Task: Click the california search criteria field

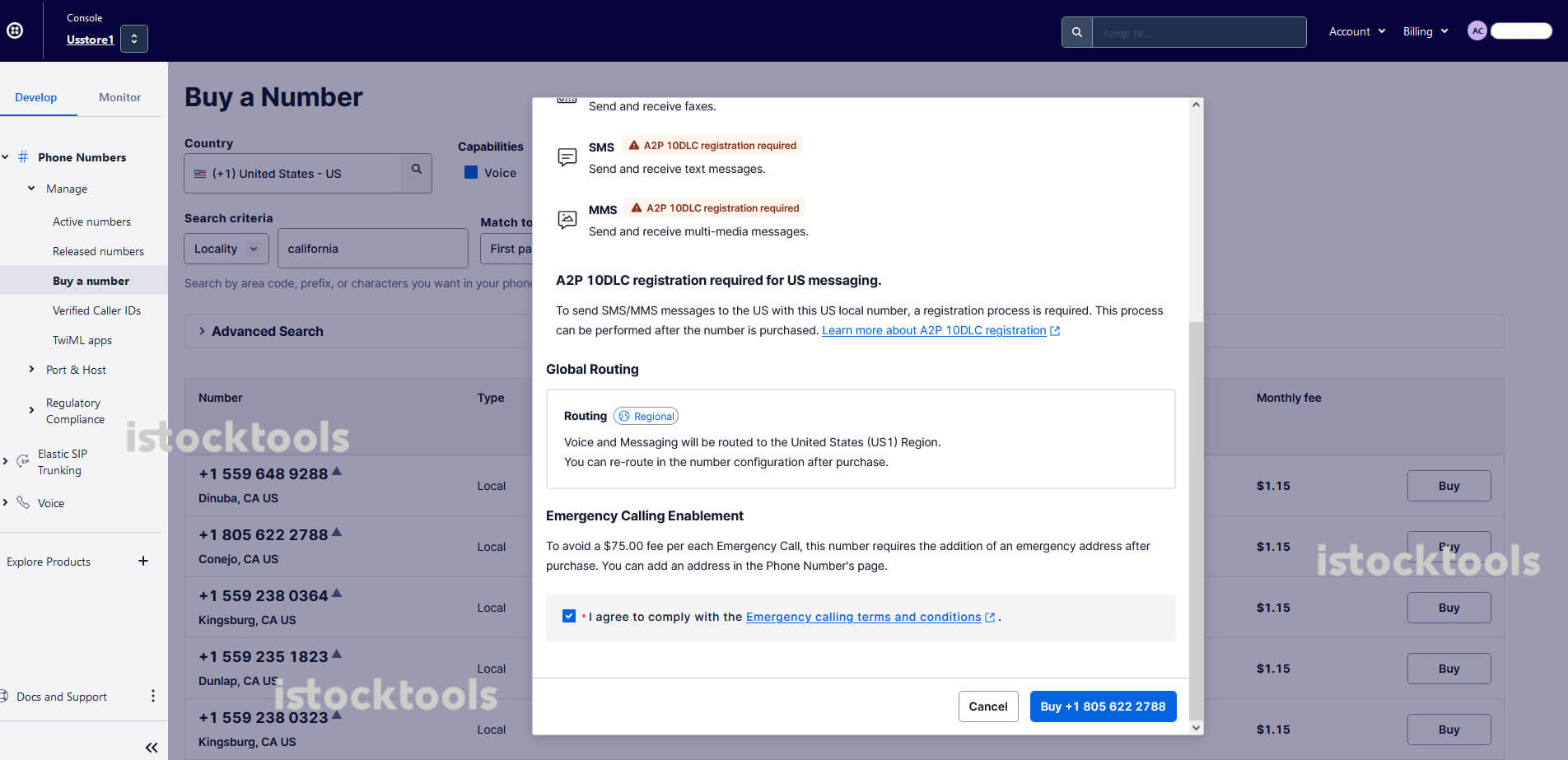Action: (x=373, y=249)
